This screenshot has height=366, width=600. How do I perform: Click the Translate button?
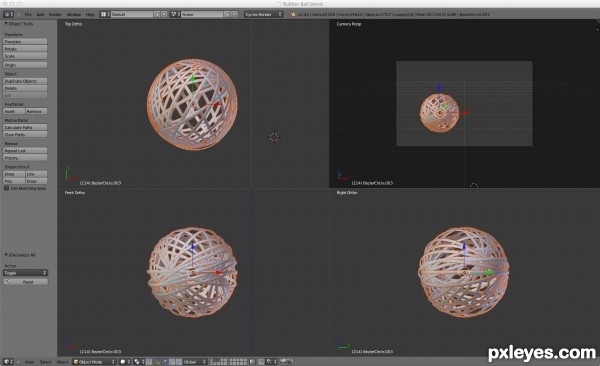coord(25,41)
